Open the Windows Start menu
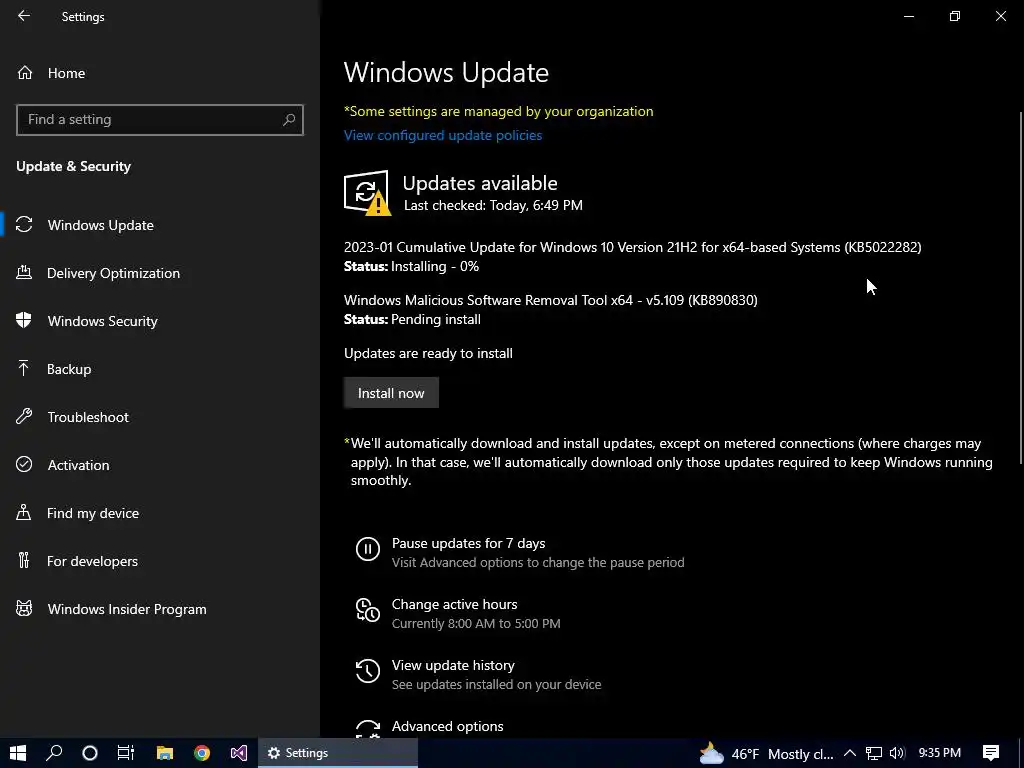The height and width of the screenshot is (768, 1024). pos(18,753)
